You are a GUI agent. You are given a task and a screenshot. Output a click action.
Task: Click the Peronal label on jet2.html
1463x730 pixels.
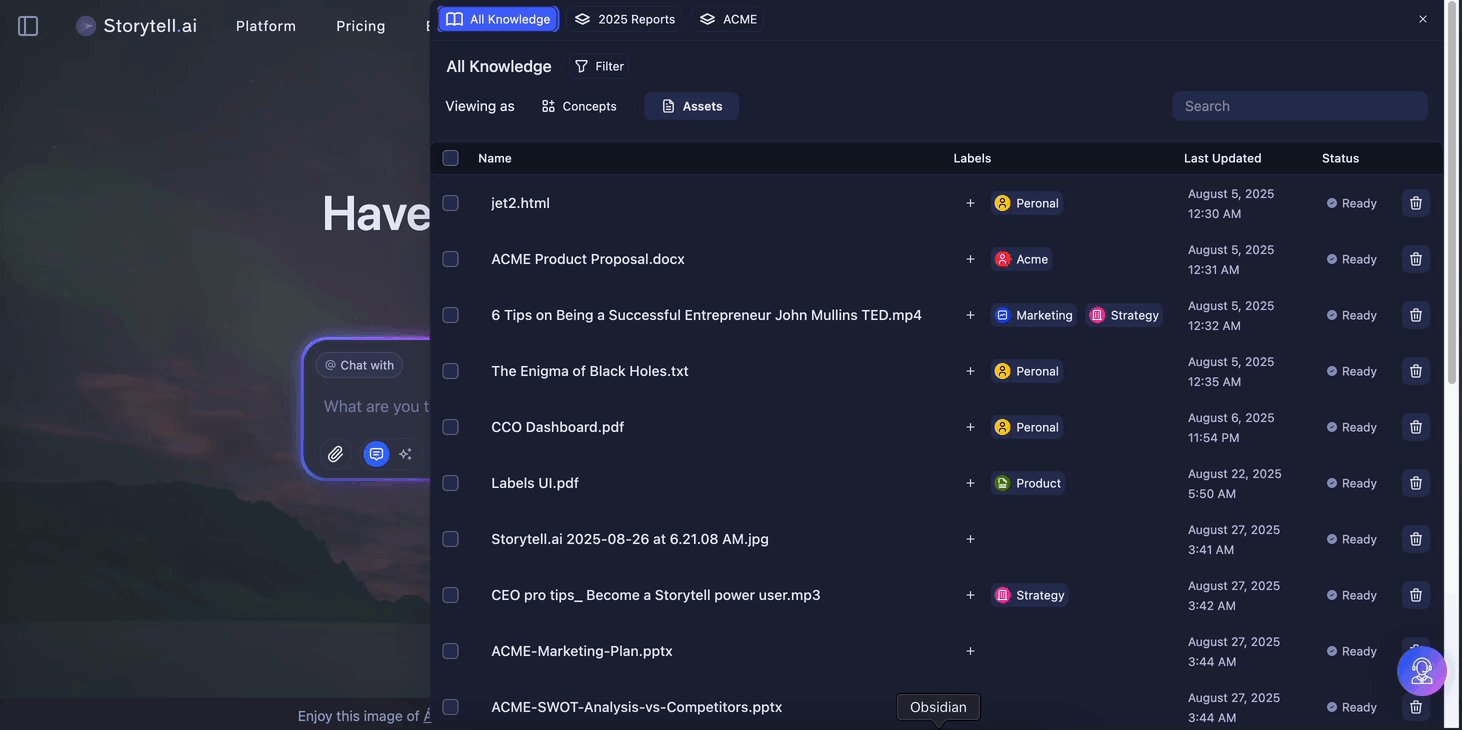(1027, 203)
